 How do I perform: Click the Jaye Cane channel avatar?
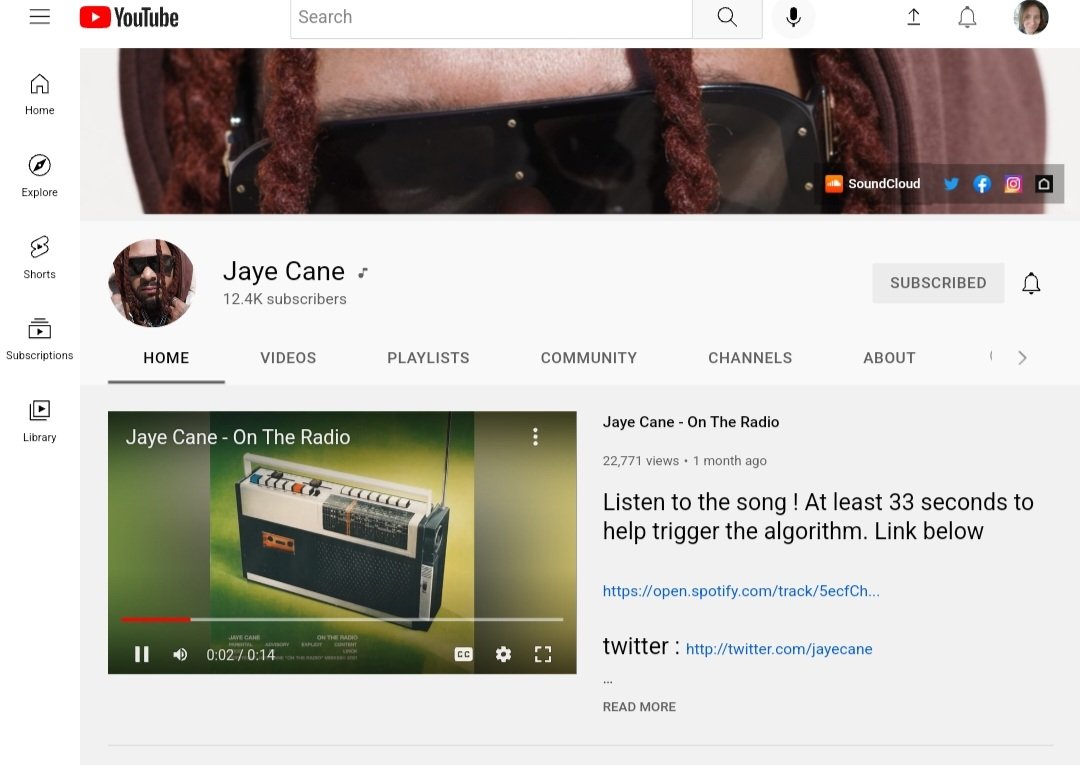click(152, 283)
